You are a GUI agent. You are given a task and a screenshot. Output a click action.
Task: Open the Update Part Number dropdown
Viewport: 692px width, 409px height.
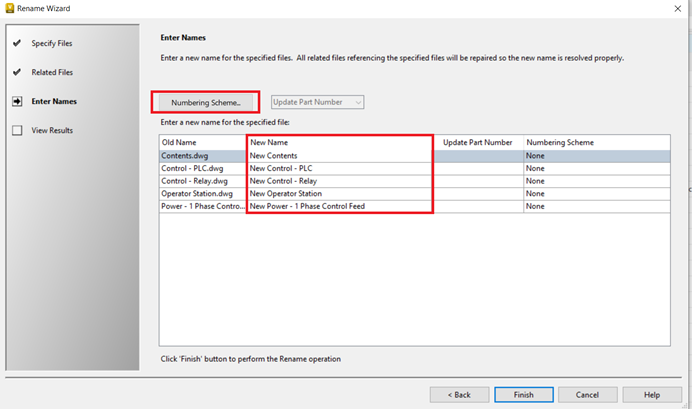317,102
